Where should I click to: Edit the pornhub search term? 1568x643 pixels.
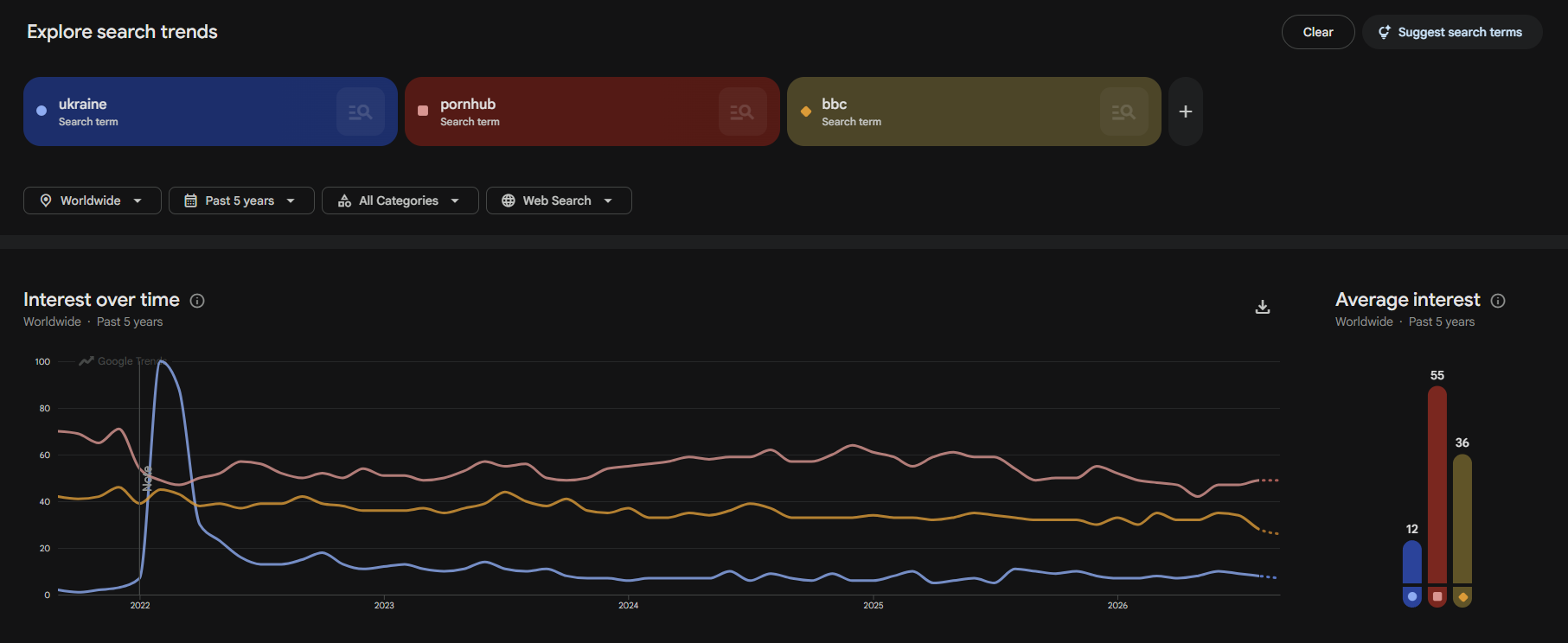[592, 111]
